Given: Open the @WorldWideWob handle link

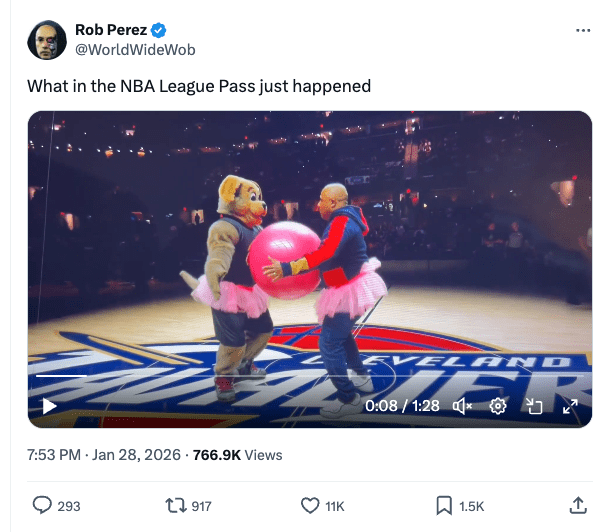Looking at the screenshot, I should 135,50.
